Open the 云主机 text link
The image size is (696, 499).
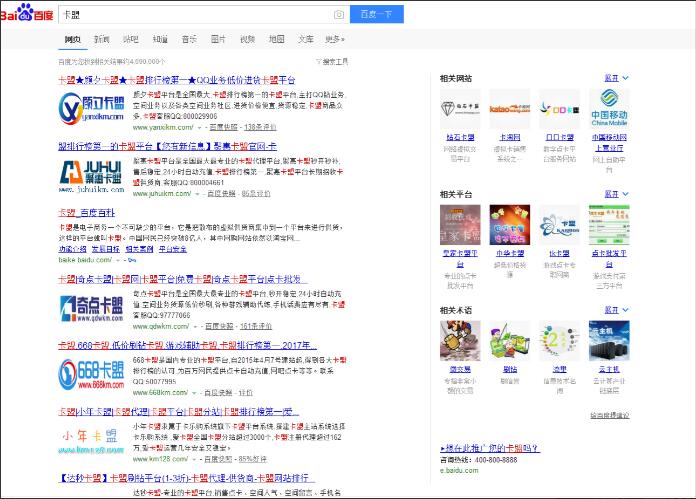click(x=609, y=369)
